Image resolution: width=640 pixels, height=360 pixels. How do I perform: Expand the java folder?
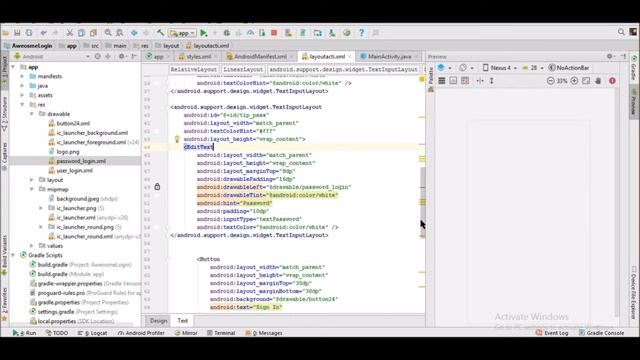[22, 86]
